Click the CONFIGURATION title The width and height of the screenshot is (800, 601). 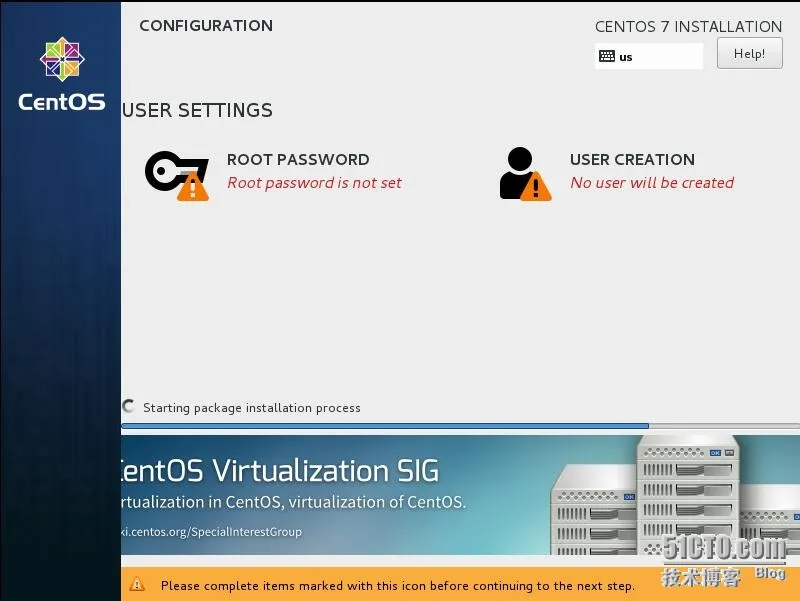click(206, 26)
